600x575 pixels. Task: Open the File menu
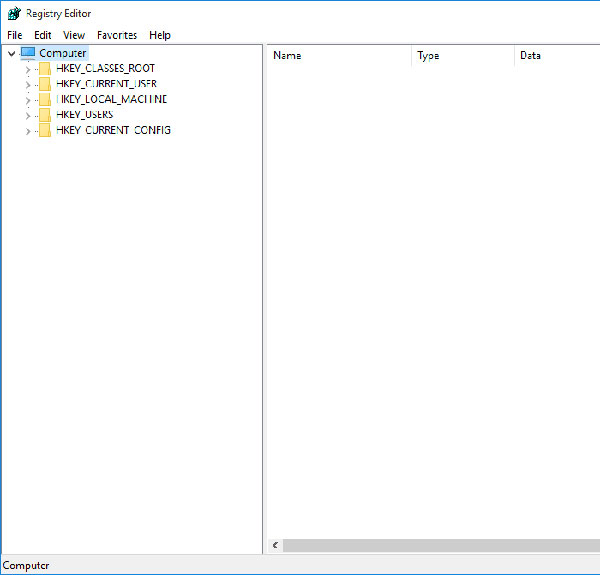(15, 35)
